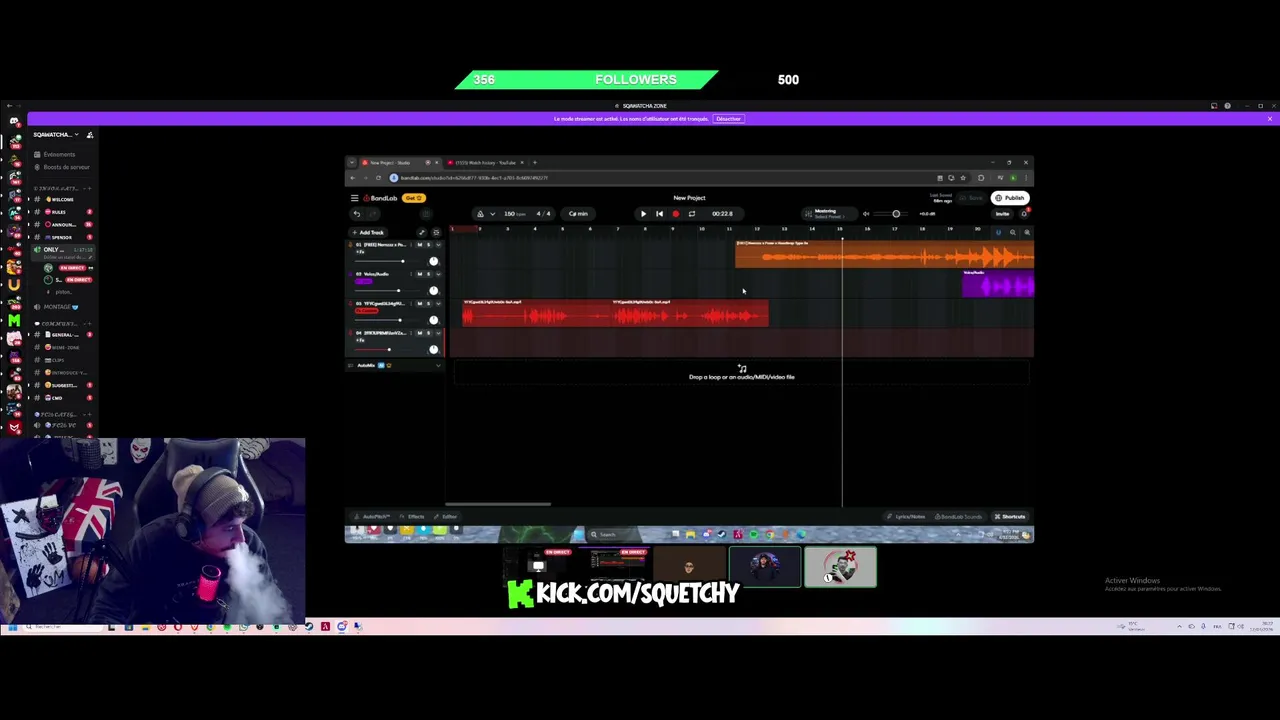Select the purple Voice/Audio region
This screenshot has height=720, width=1280.
click(x=998, y=284)
